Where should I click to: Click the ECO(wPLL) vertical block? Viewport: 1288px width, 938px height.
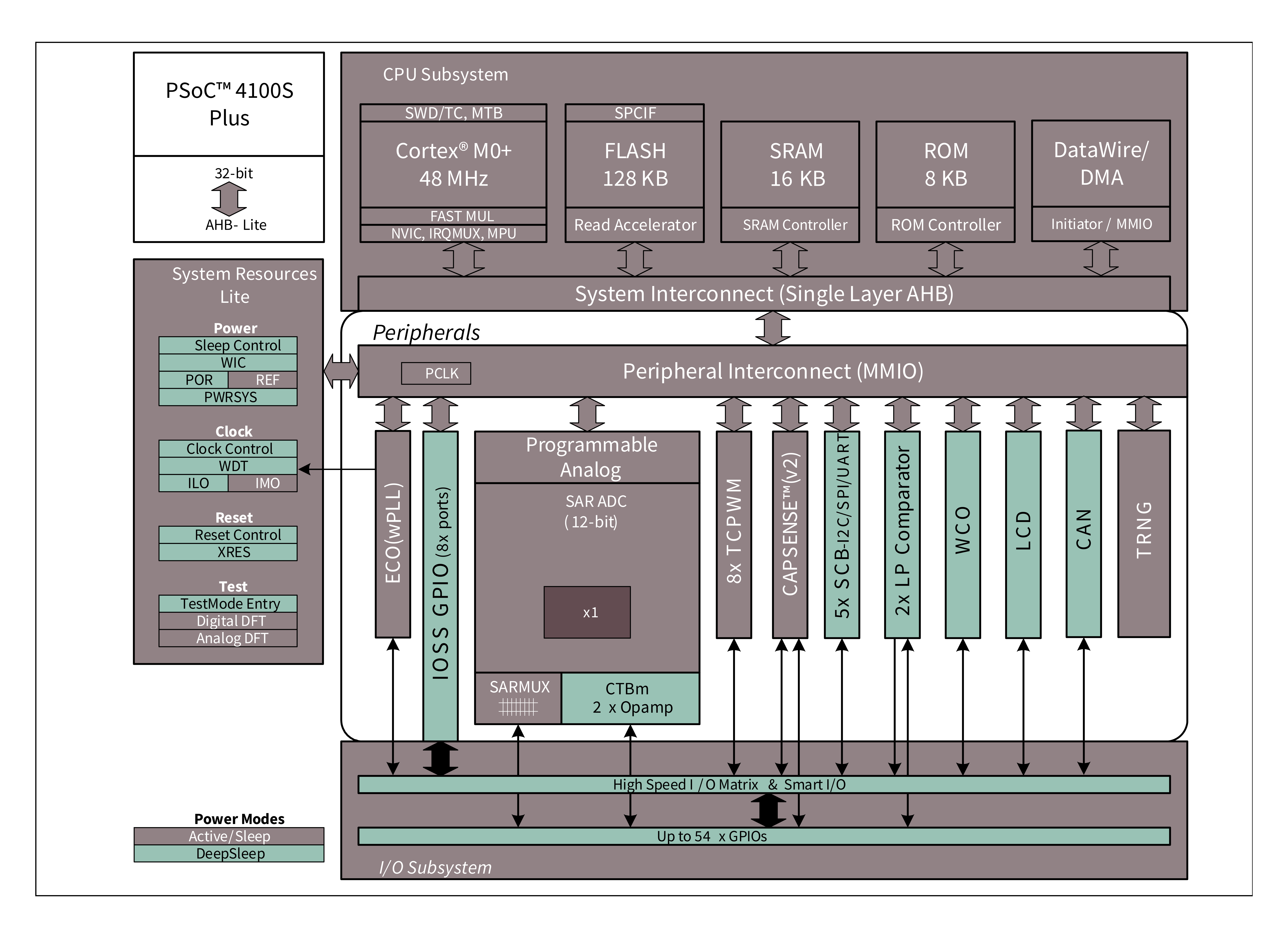point(393,534)
